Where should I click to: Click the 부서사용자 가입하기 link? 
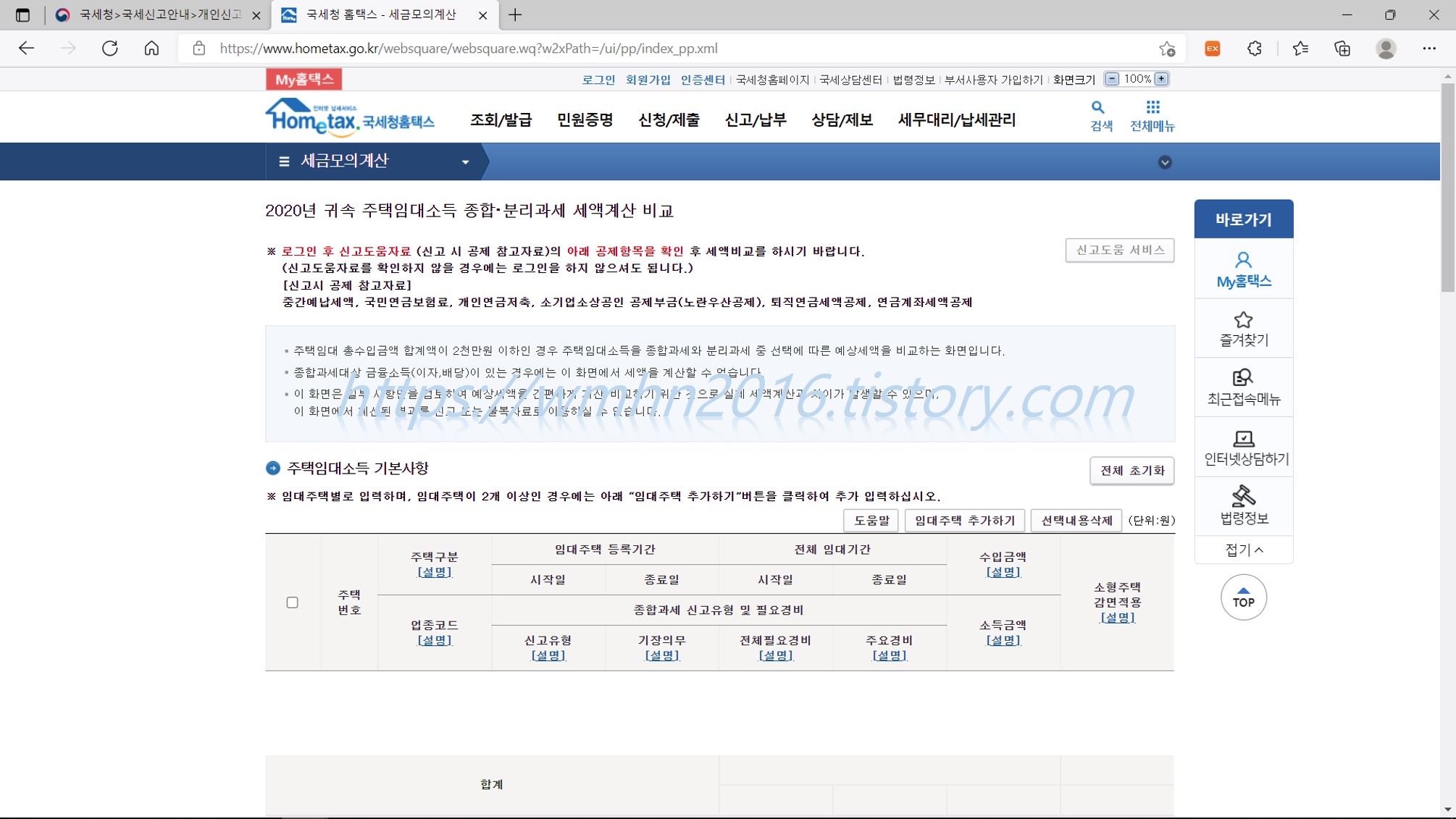pyautogui.click(x=993, y=80)
